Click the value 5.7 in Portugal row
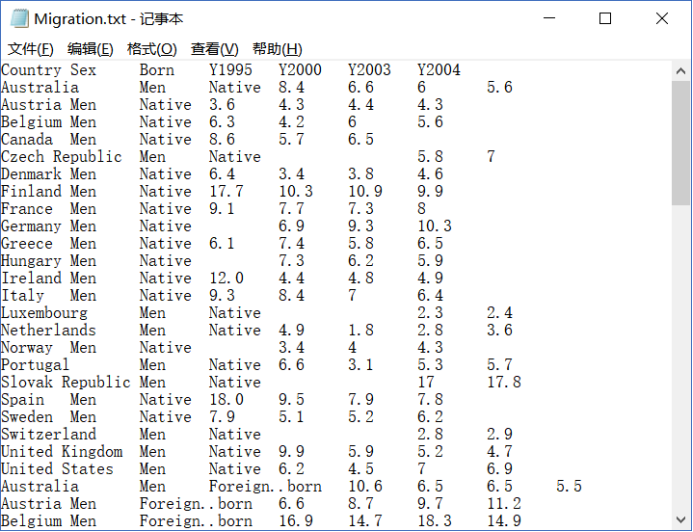This screenshot has height=532, width=693. pos(499,365)
